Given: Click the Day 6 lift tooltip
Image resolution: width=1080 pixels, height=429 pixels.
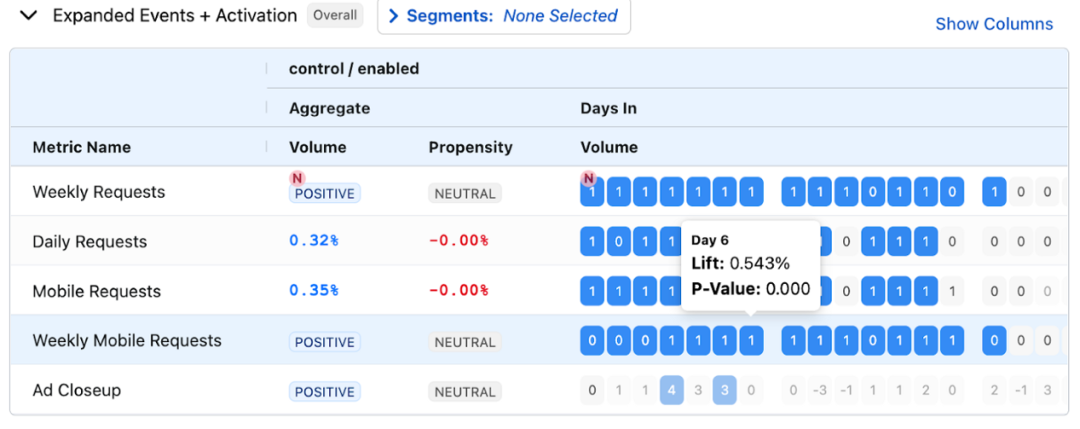Looking at the screenshot, I should pos(750,265).
